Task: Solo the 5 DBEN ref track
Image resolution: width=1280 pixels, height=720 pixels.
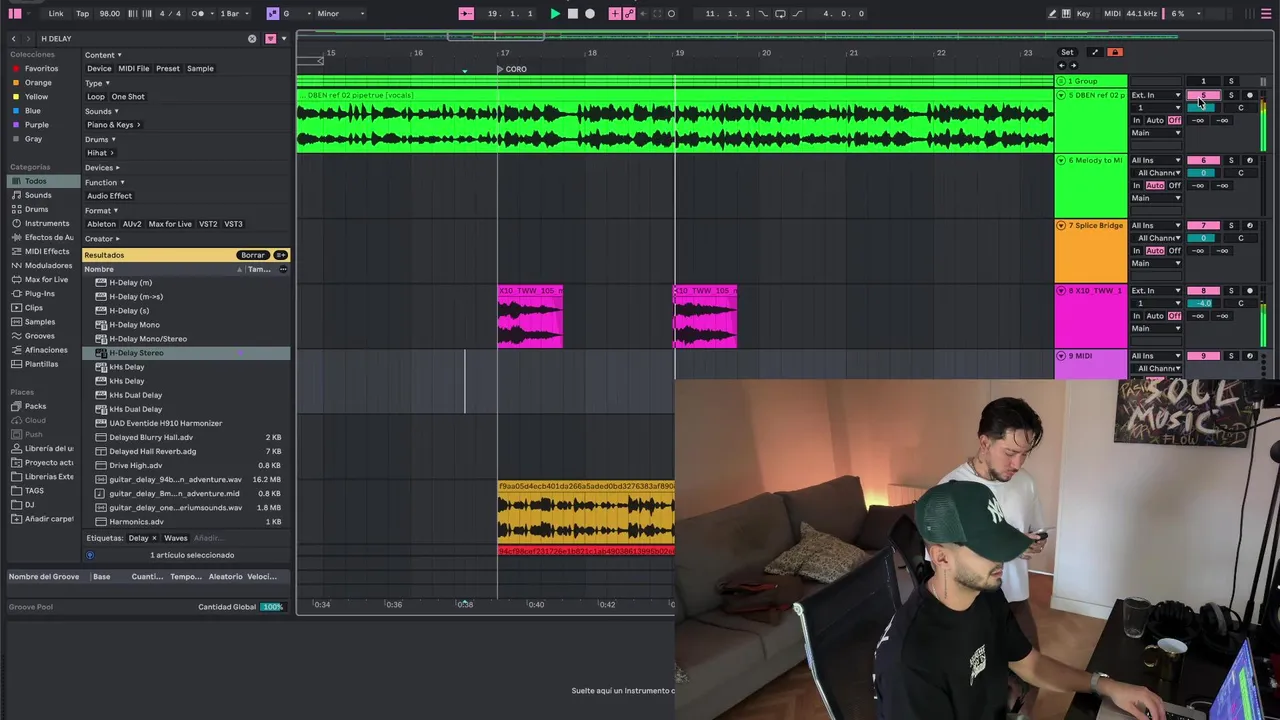Action: point(1231,95)
